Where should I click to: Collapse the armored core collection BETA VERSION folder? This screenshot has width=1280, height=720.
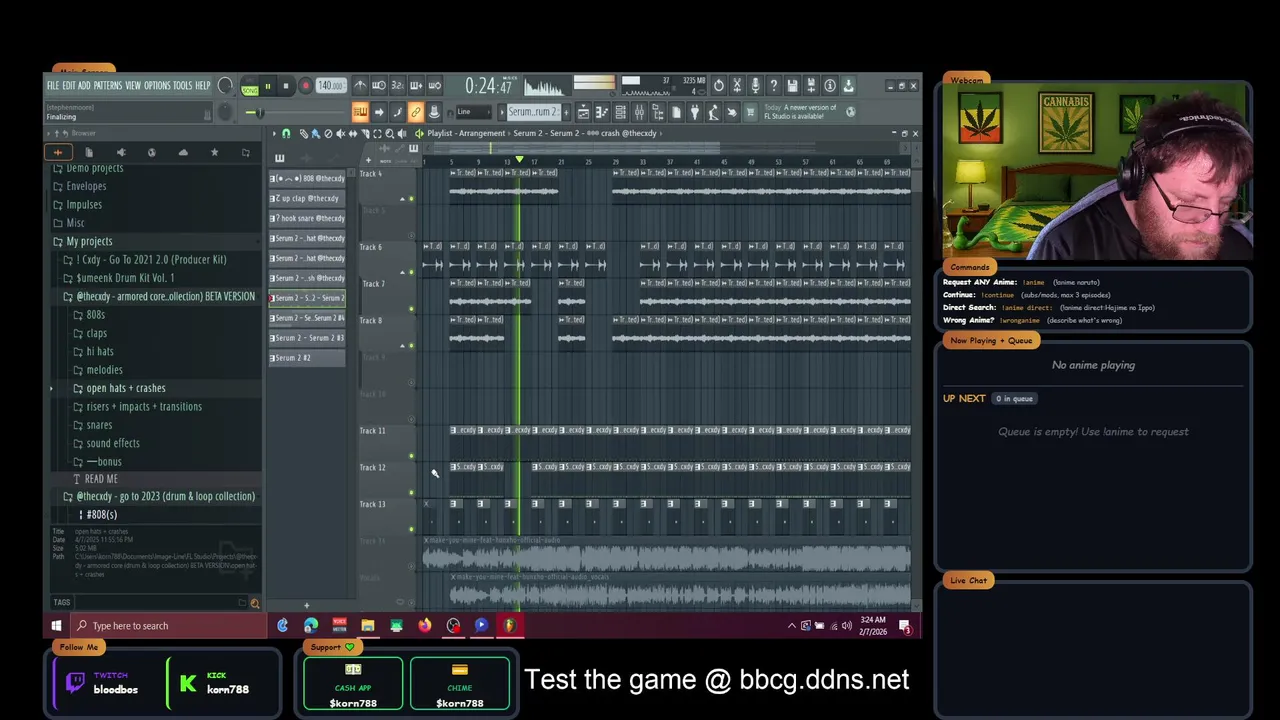[165, 296]
